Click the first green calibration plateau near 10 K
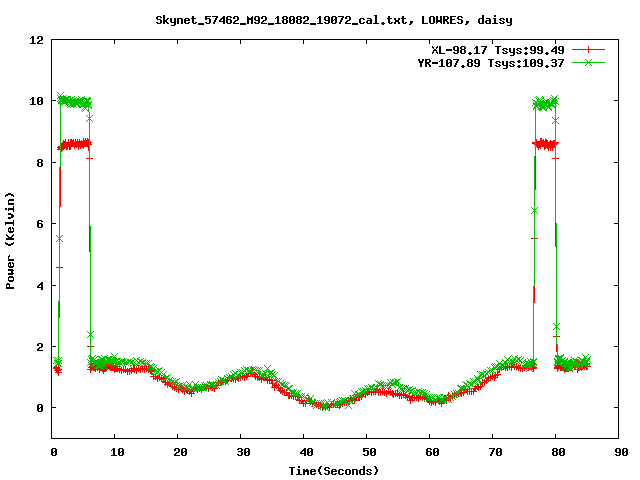This screenshot has height=480, width=640. pyautogui.click(x=75, y=101)
